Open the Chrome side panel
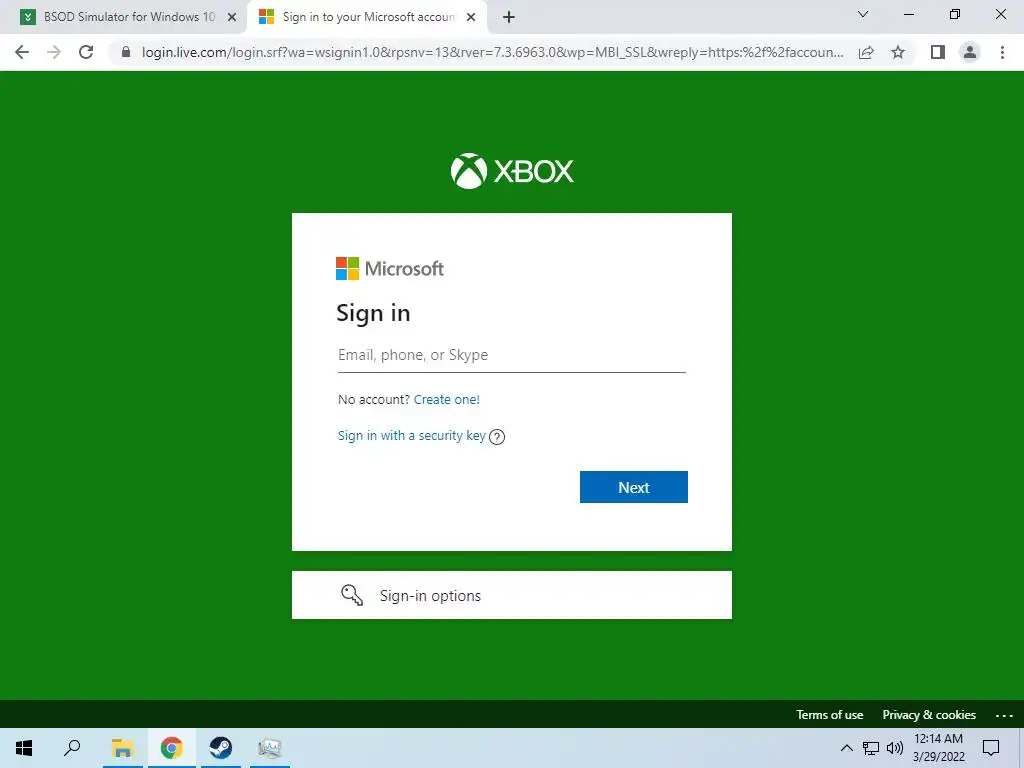The image size is (1024, 768). click(938, 52)
